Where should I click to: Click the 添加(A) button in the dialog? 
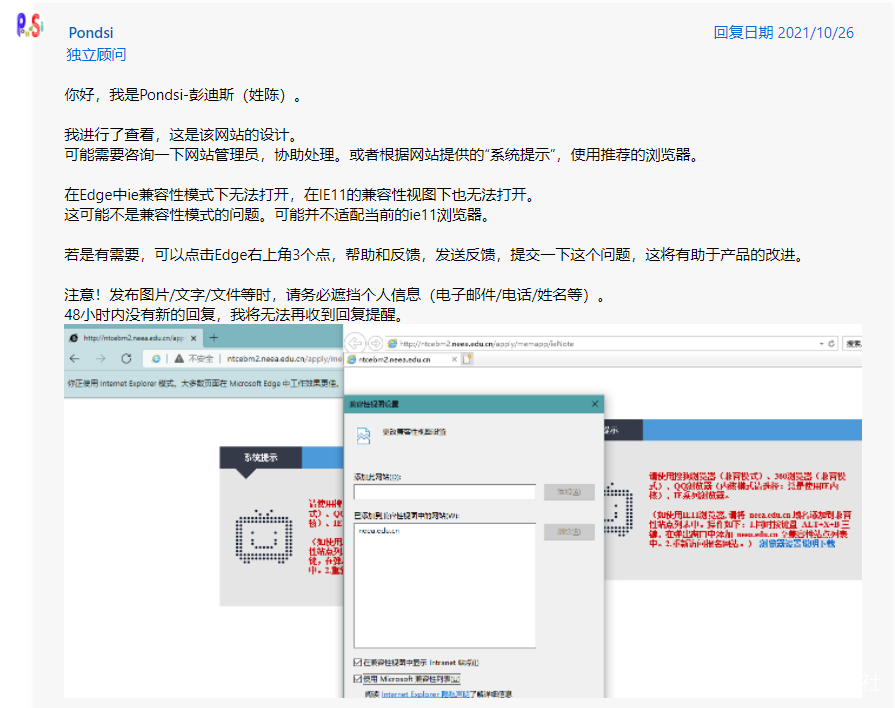pyautogui.click(x=569, y=492)
